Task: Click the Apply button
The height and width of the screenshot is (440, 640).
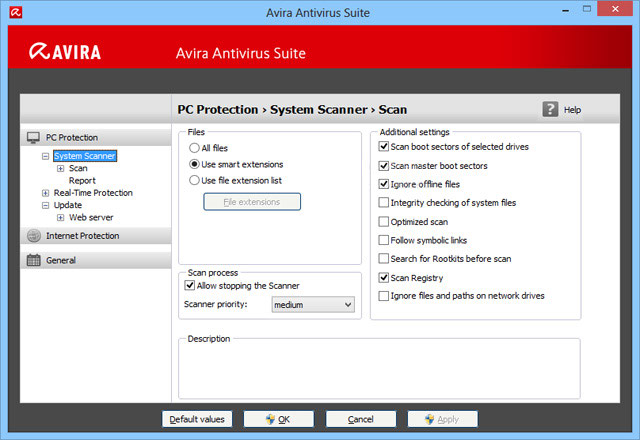Action: coord(442,419)
